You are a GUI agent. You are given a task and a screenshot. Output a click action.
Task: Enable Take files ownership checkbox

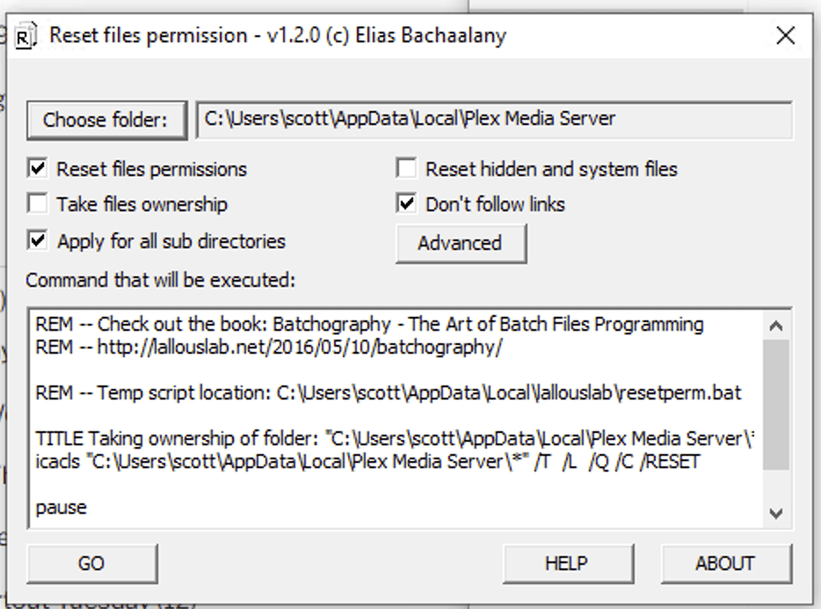[x=38, y=204]
